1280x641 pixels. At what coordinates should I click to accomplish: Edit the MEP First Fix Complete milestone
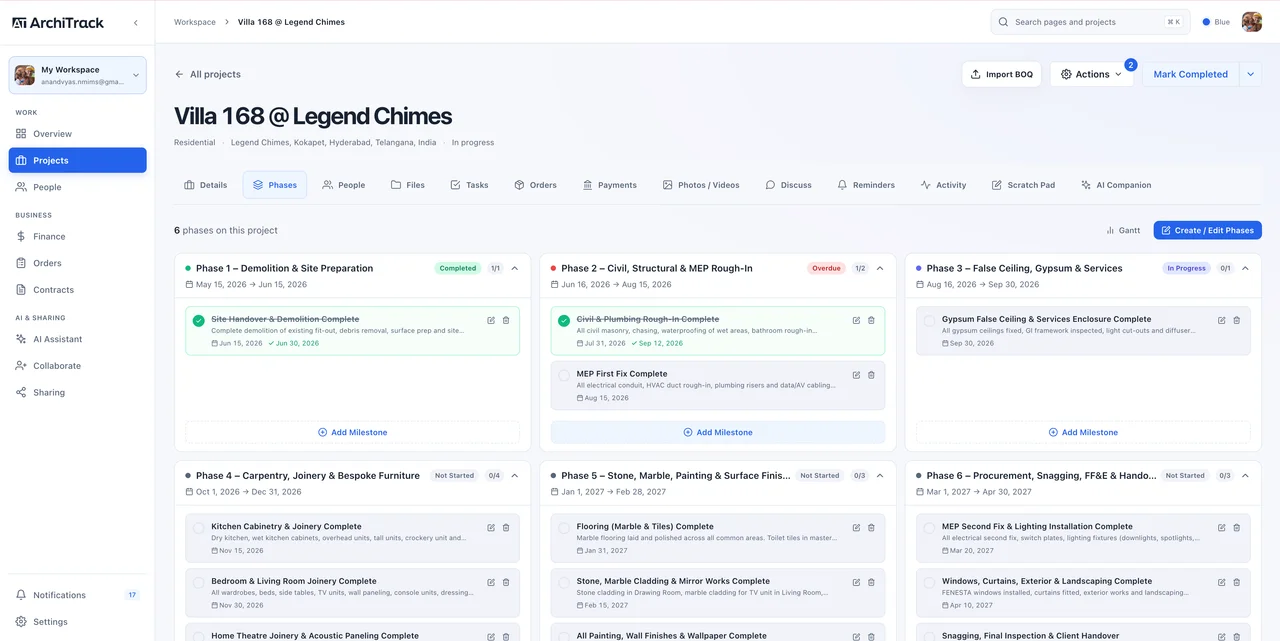coord(856,375)
